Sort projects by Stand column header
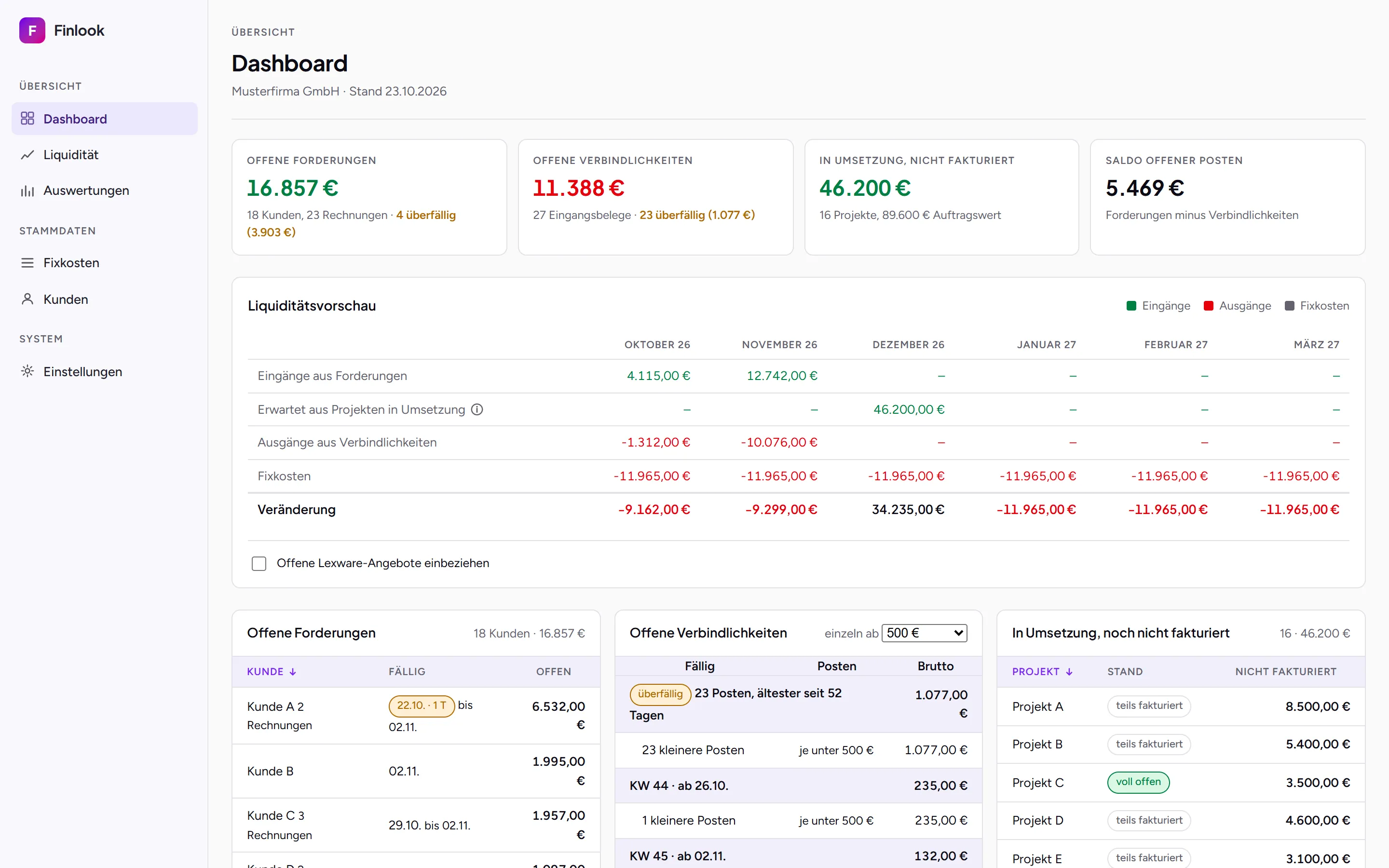The height and width of the screenshot is (868, 1389). [1125, 672]
